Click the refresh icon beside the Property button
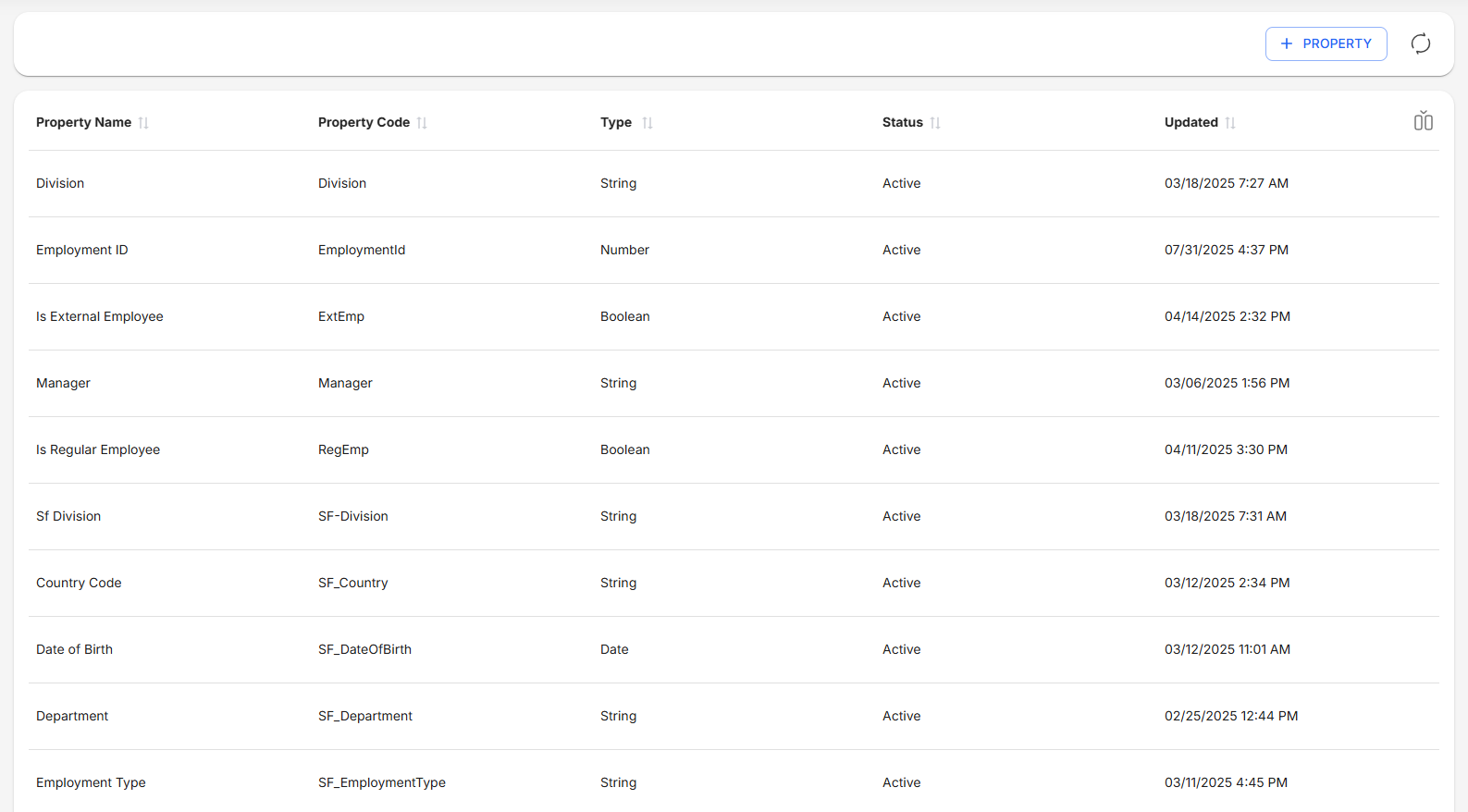The width and height of the screenshot is (1468, 812). (1420, 43)
